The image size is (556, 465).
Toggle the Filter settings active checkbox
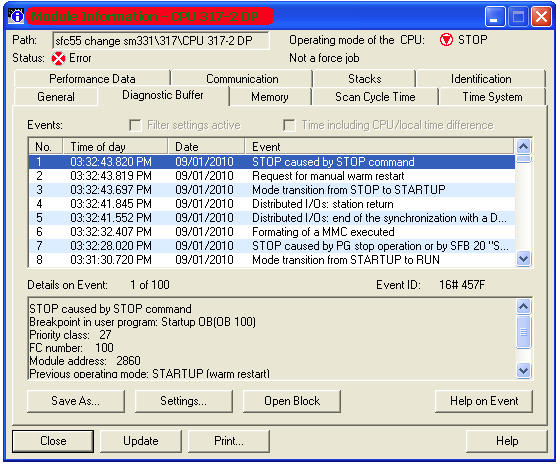(135, 125)
